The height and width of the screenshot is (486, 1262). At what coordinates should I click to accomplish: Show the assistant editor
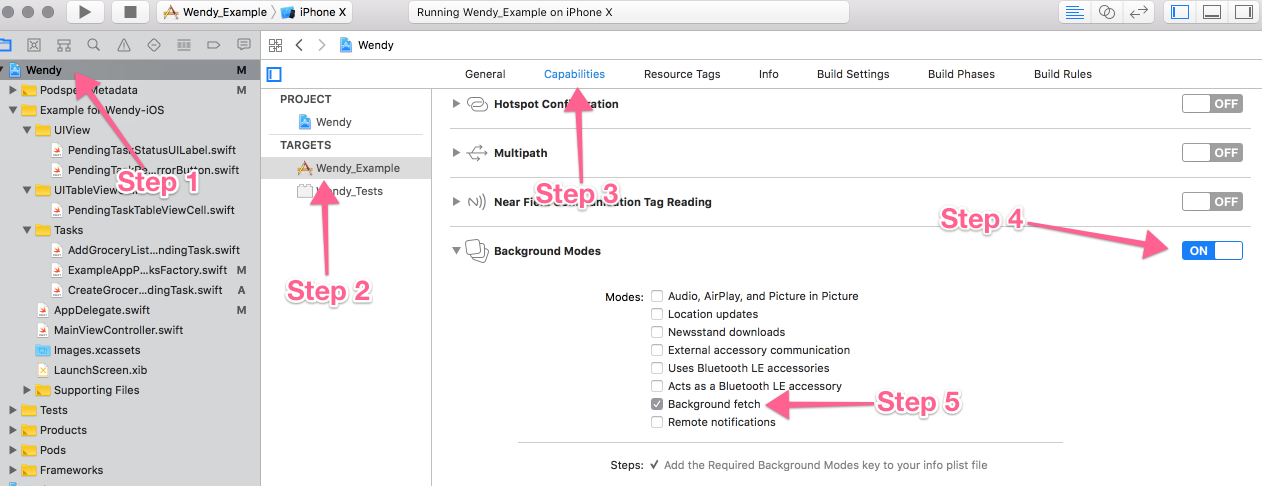coord(1106,12)
